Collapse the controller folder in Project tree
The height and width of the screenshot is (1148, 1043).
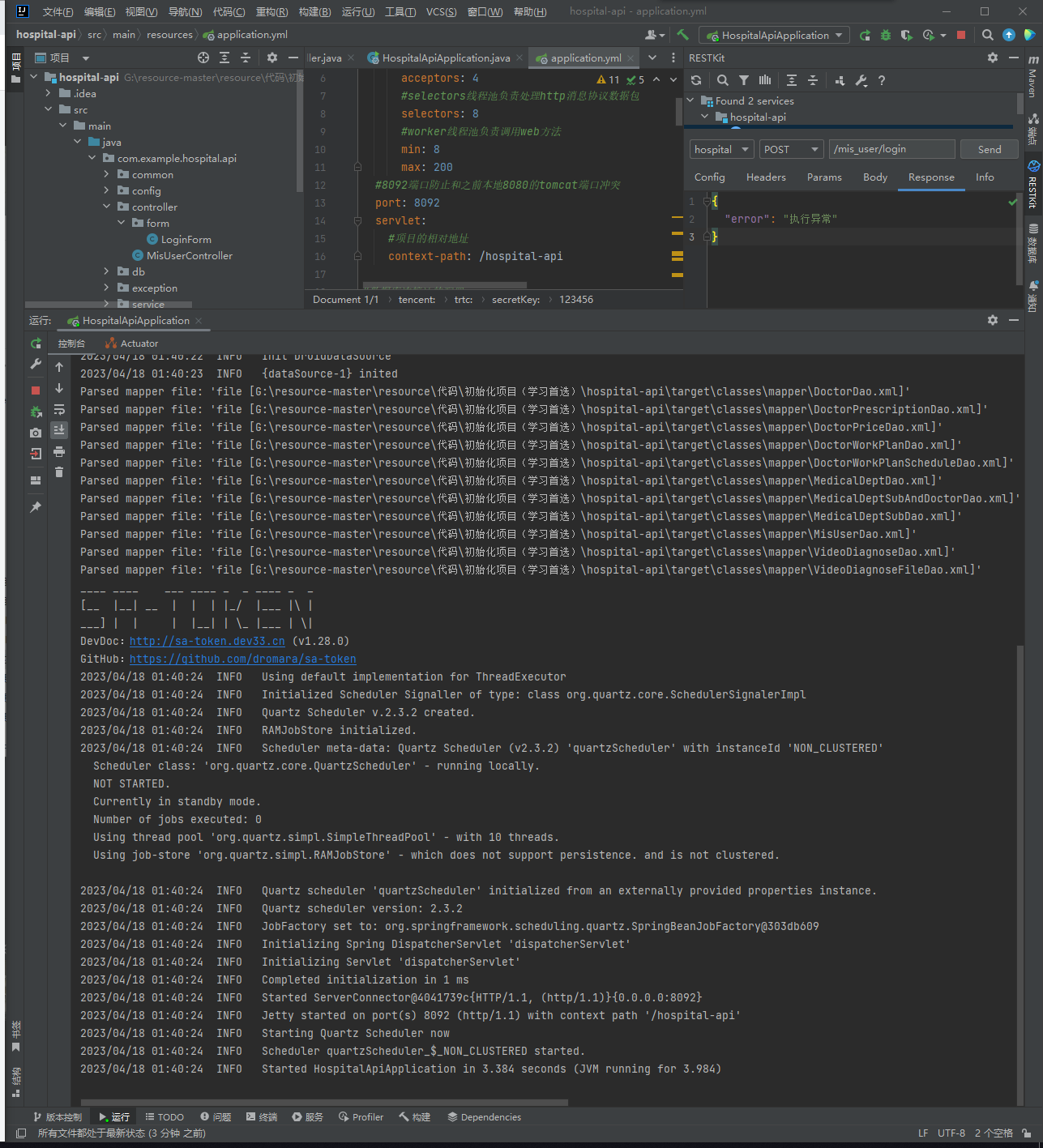[x=106, y=207]
